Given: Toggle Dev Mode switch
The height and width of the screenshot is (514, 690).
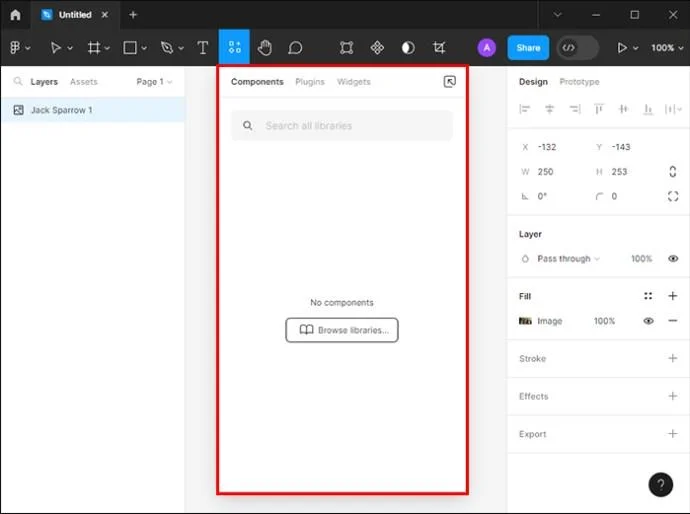Looking at the screenshot, I should pyautogui.click(x=578, y=48).
